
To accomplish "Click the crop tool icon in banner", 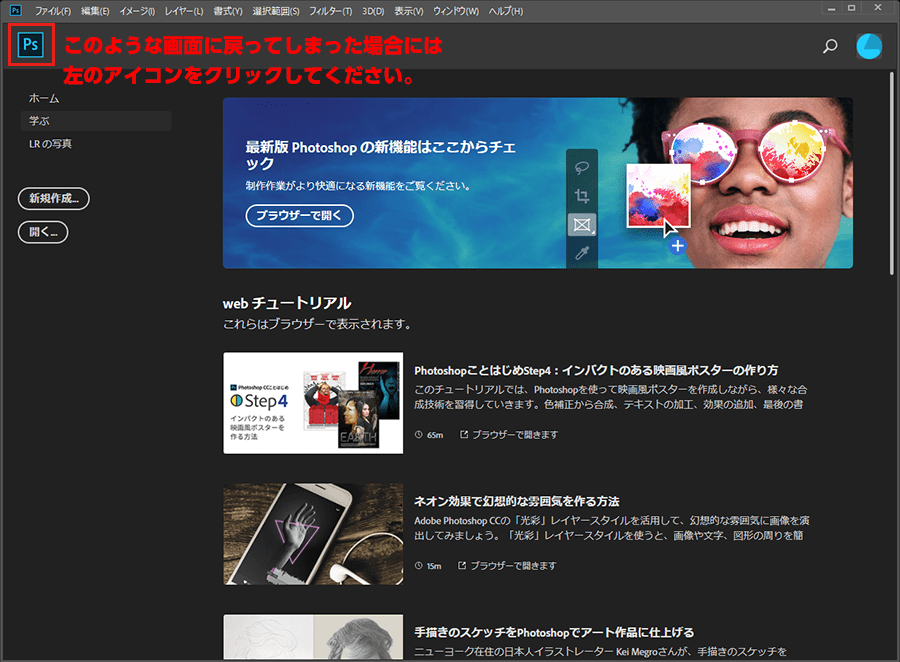I will pyautogui.click(x=581, y=196).
